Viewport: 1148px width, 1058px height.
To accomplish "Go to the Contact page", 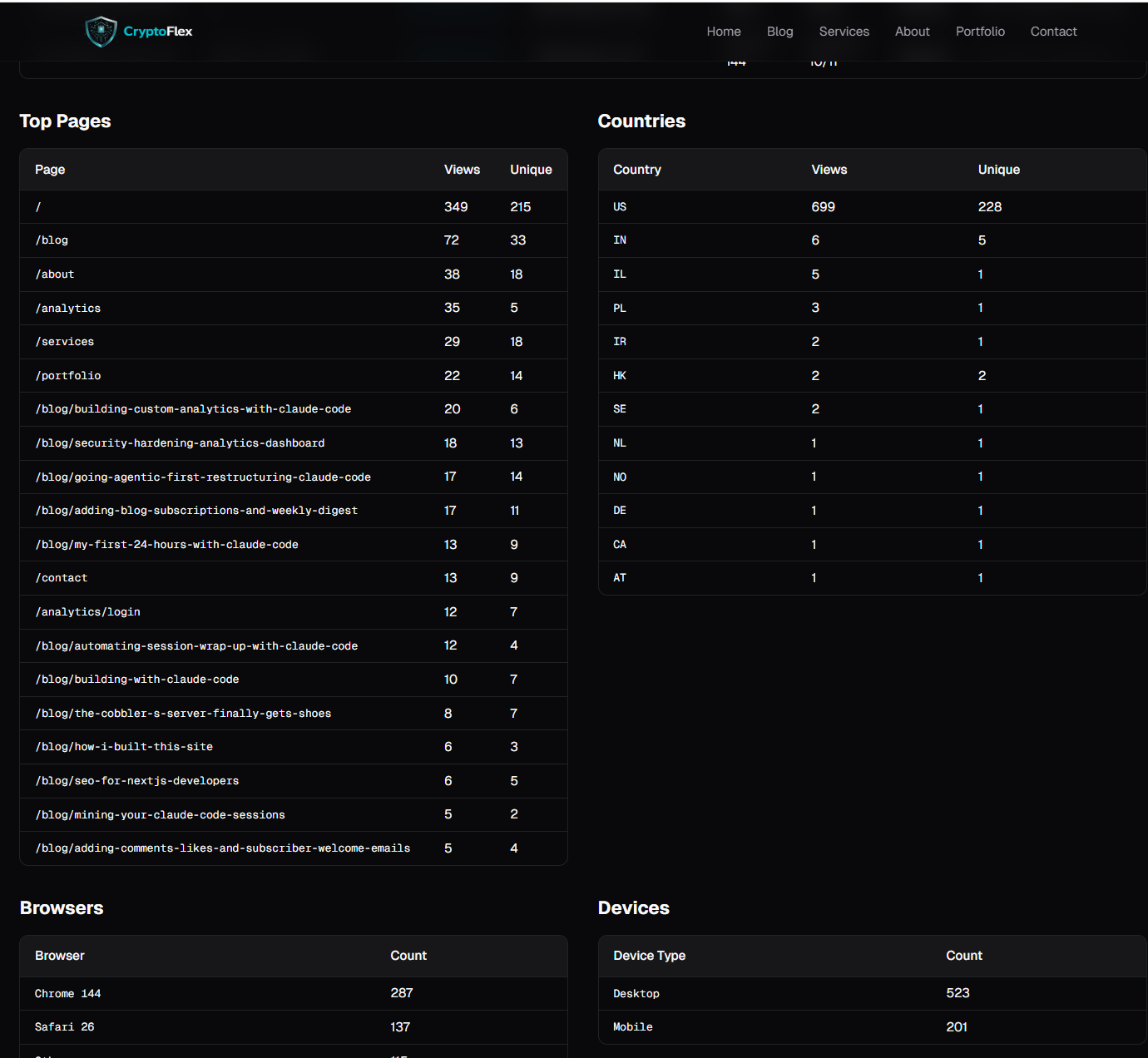I will pyautogui.click(x=1053, y=31).
